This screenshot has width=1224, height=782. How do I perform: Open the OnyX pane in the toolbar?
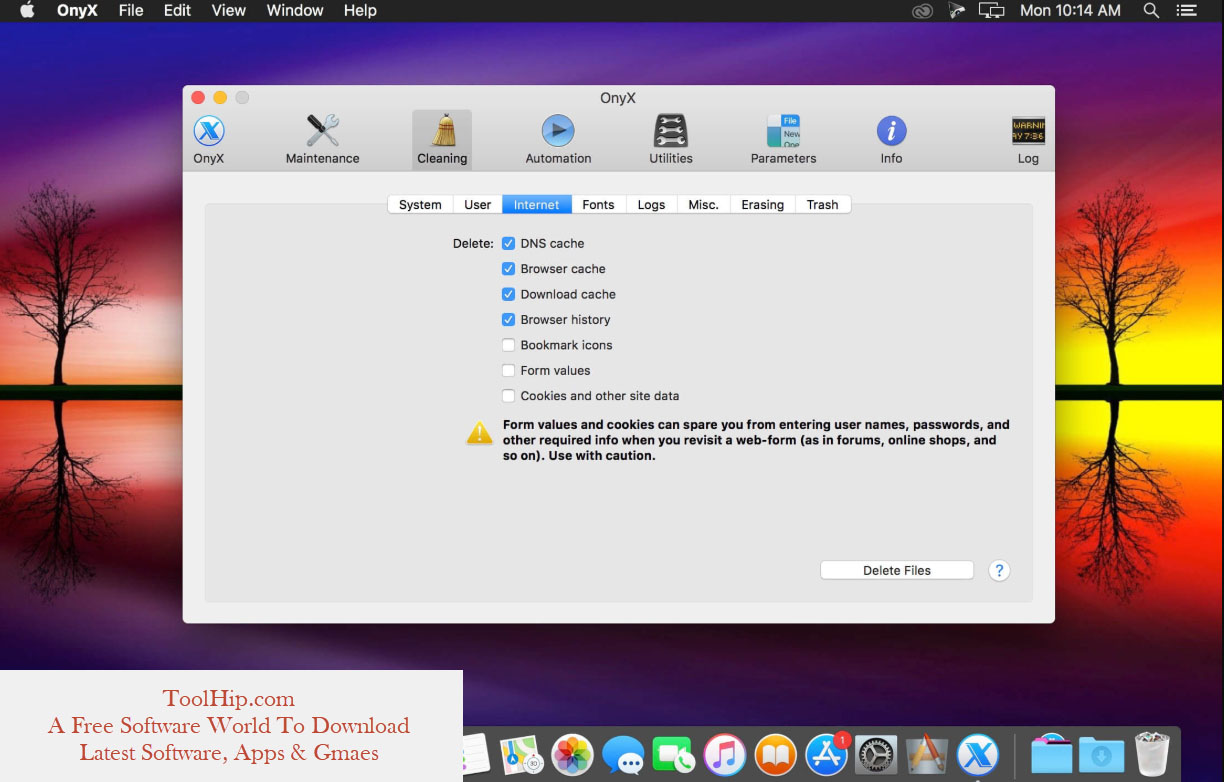209,139
